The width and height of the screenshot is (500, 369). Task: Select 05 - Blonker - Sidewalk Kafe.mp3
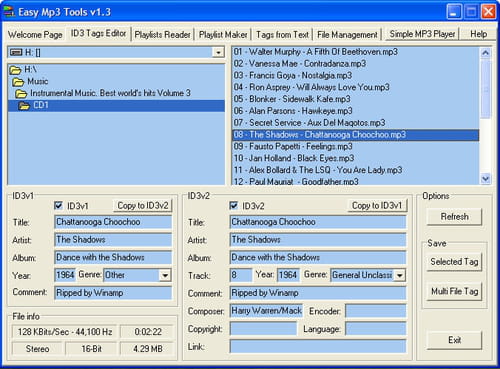356,99
